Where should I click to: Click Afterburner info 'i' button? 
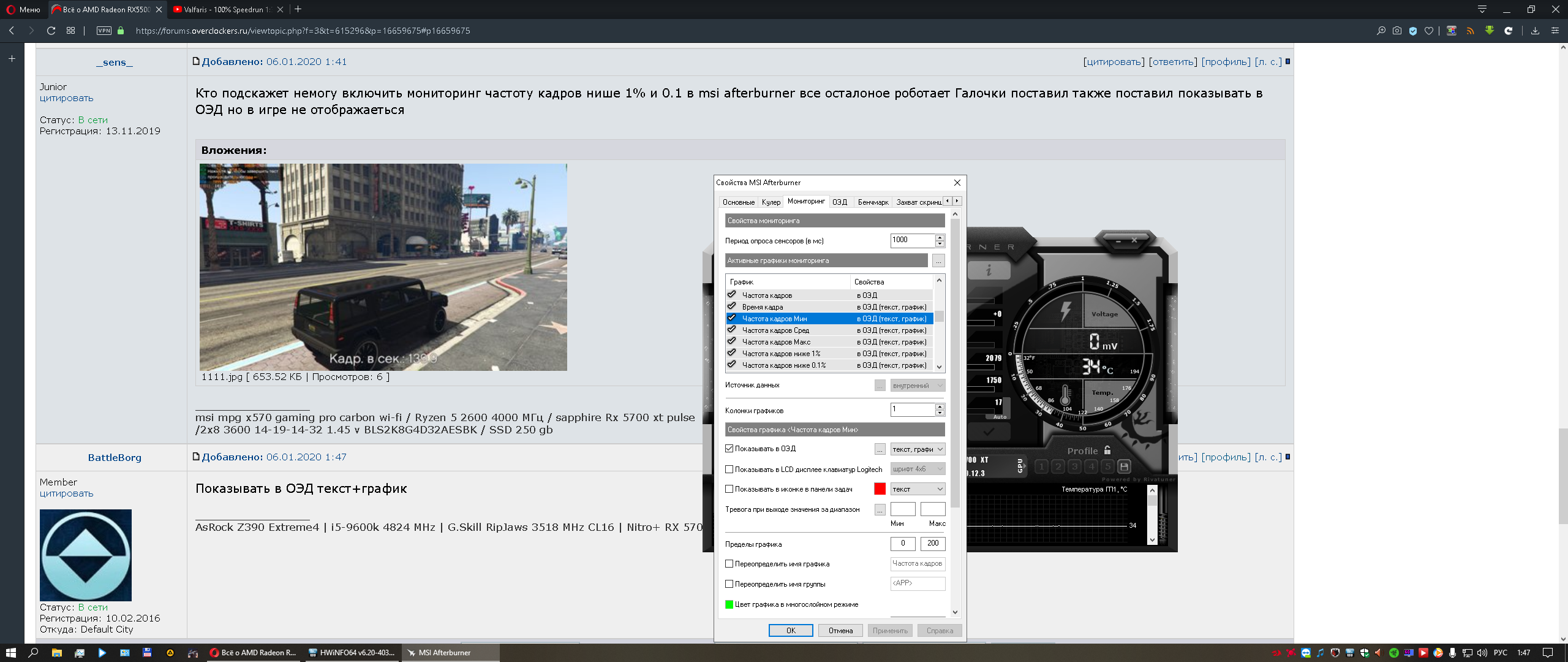click(x=989, y=270)
